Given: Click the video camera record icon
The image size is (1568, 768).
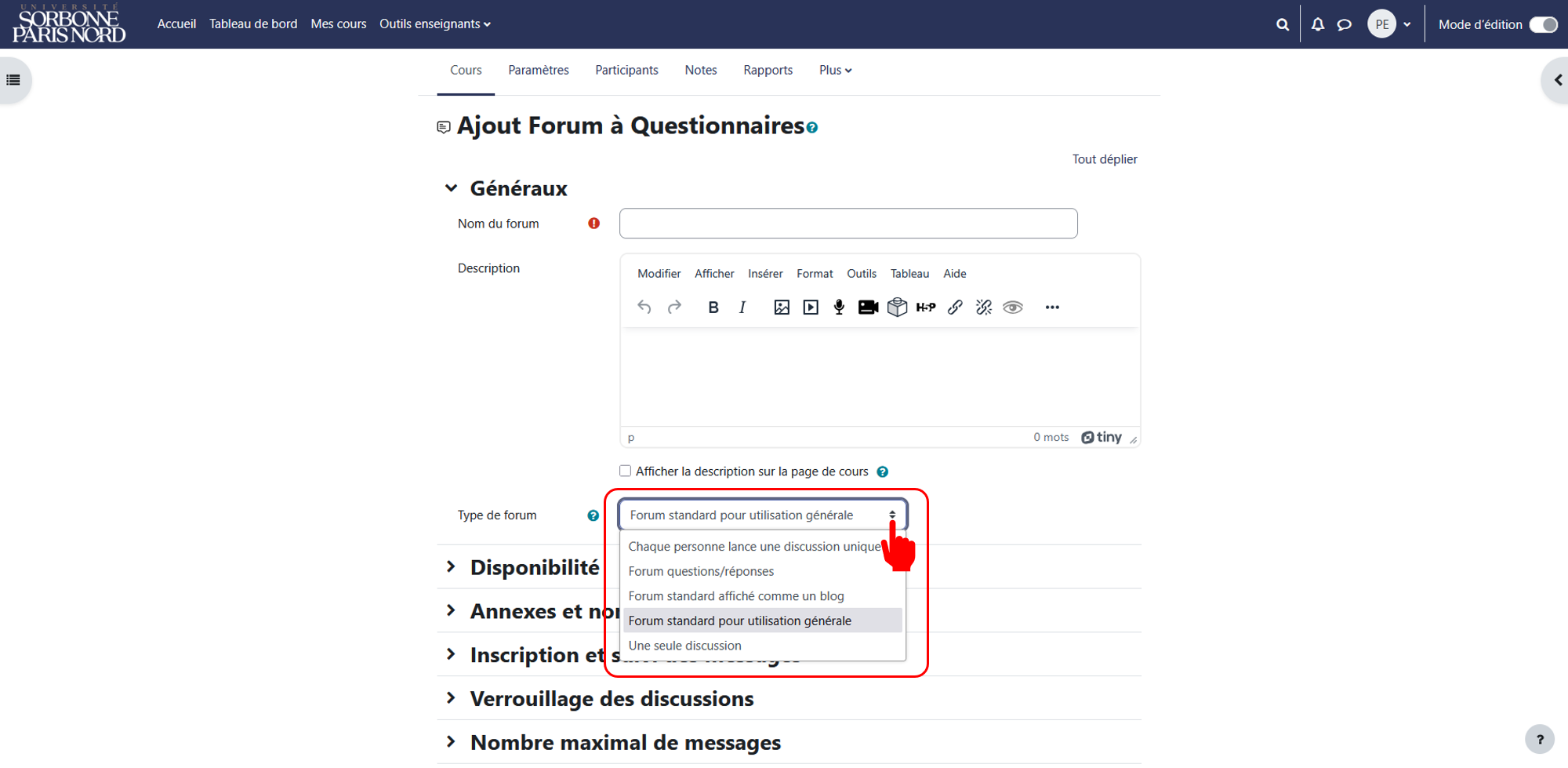Looking at the screenshot, I should (868, 308).
